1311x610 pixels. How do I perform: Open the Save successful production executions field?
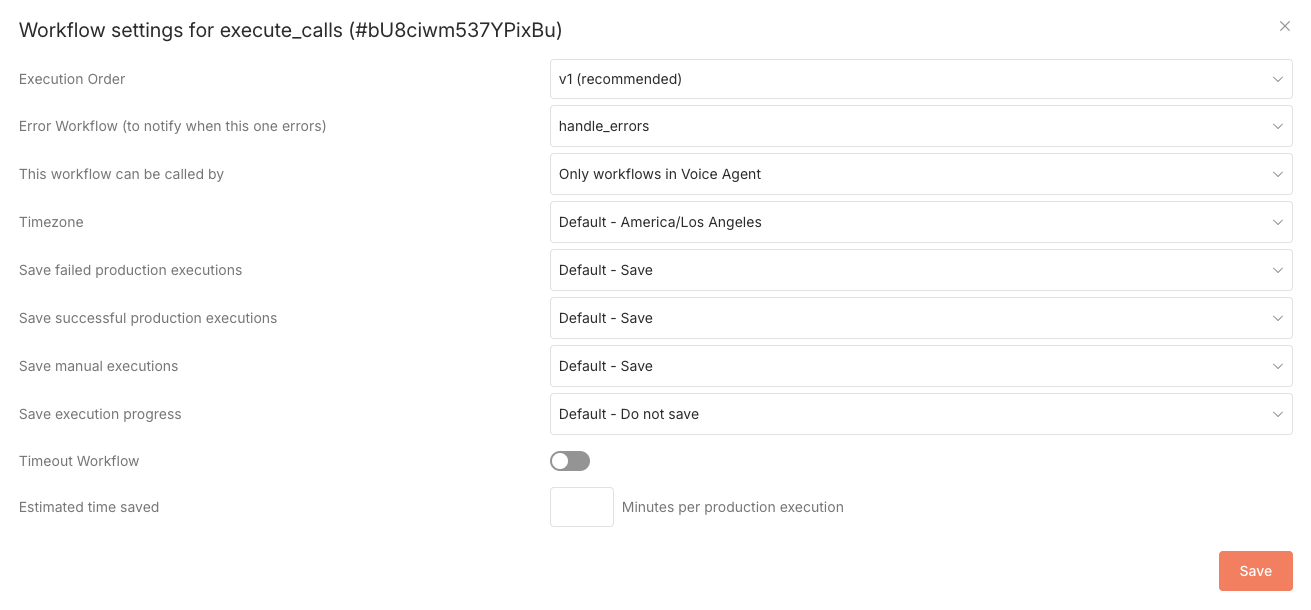[x=900, y=319]
